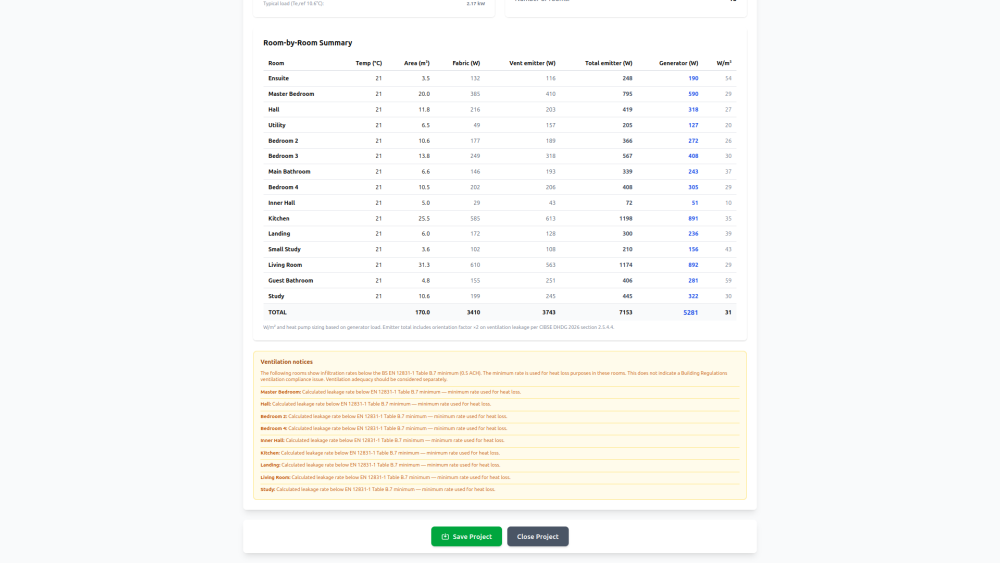Click the total generator value 5281

(x=690, y=312)
